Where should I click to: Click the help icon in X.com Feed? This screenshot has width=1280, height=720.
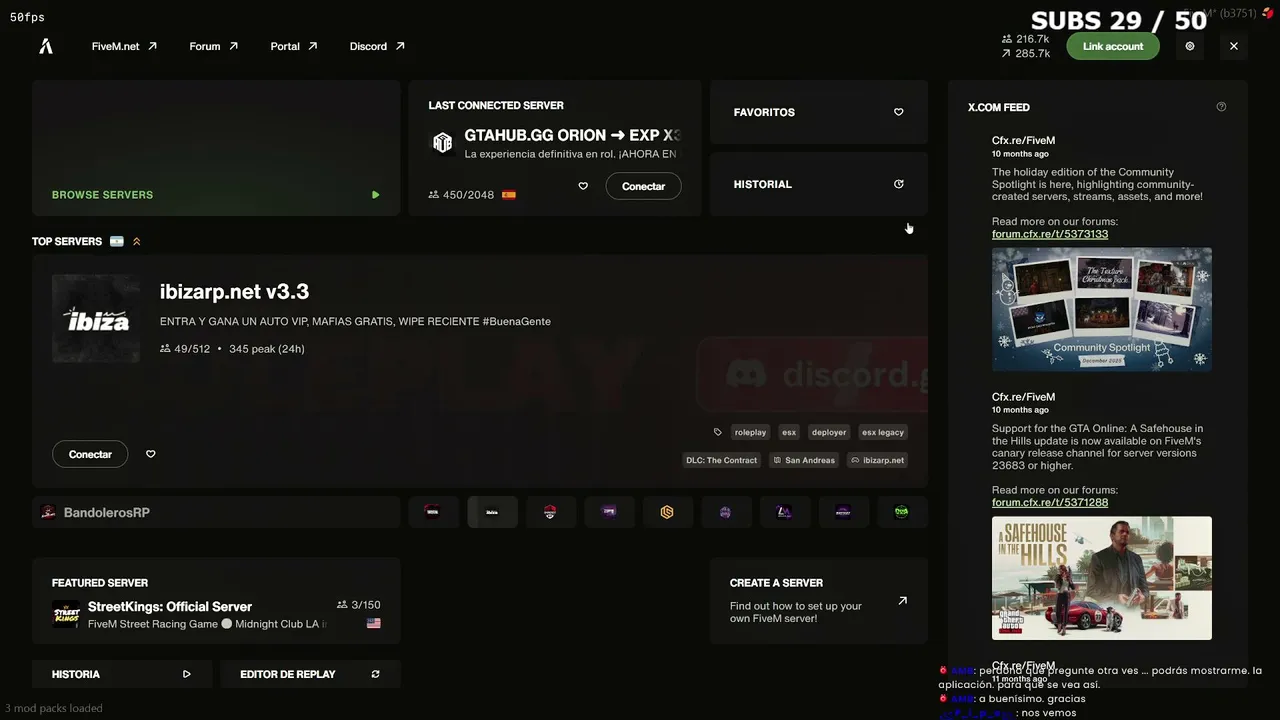coord(1221,107)
